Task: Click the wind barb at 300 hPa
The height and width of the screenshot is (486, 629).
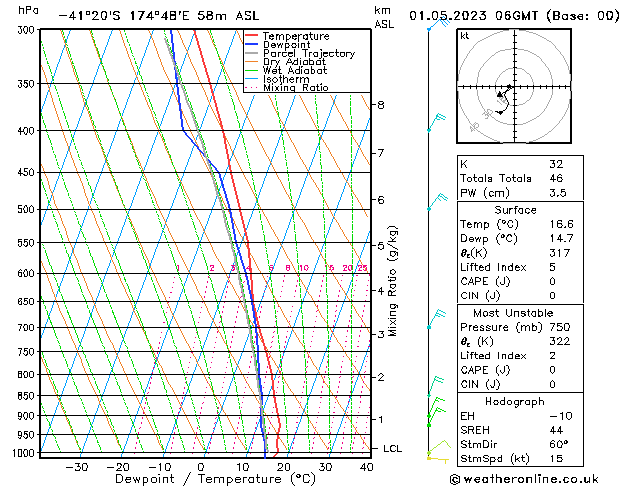Action: [435, 25]
